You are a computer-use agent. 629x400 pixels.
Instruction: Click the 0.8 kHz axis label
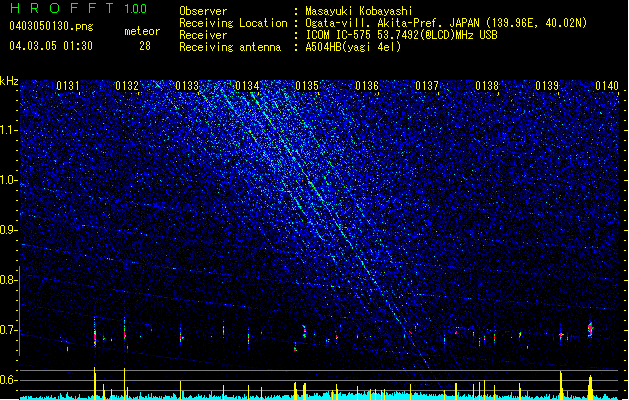pos(9,280)
